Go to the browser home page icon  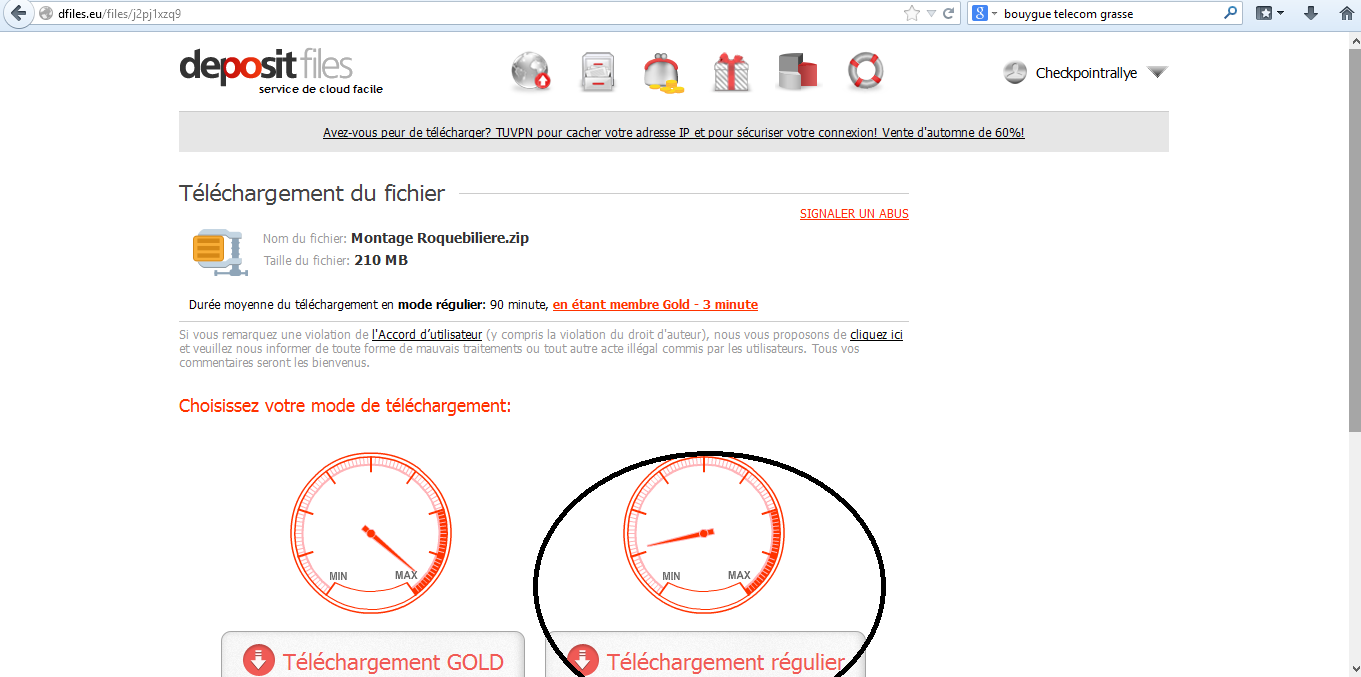point(1346,14)
